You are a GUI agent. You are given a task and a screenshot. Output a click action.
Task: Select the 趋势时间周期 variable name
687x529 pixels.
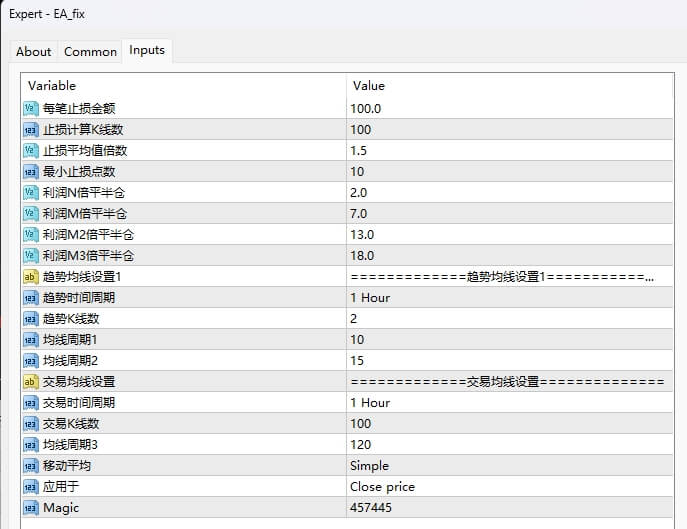pos(79,298)
